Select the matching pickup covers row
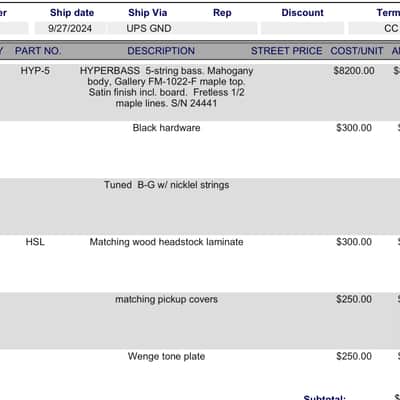 pos(200,321)
